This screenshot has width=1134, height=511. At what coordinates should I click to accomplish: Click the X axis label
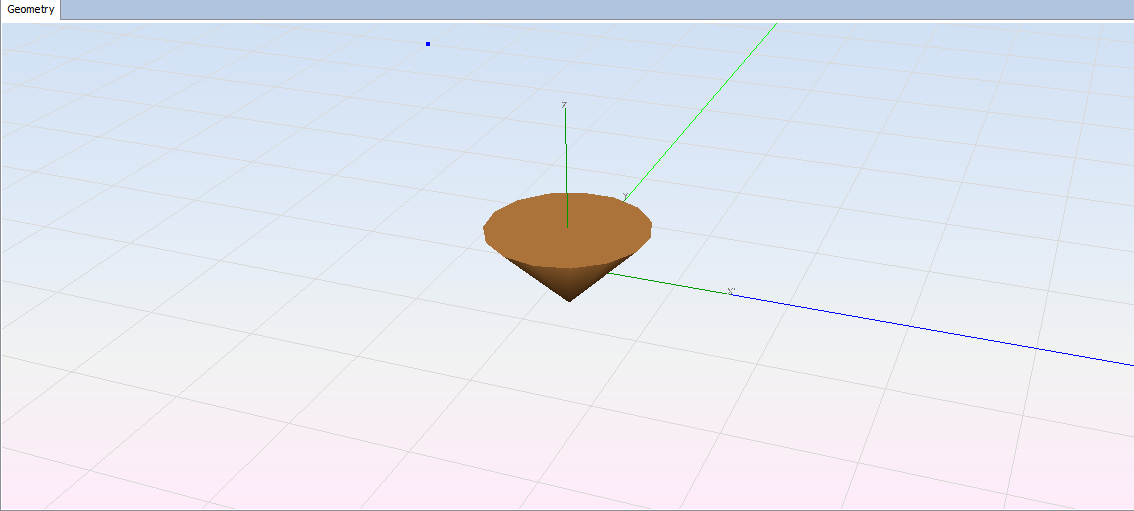coord(732,292)
